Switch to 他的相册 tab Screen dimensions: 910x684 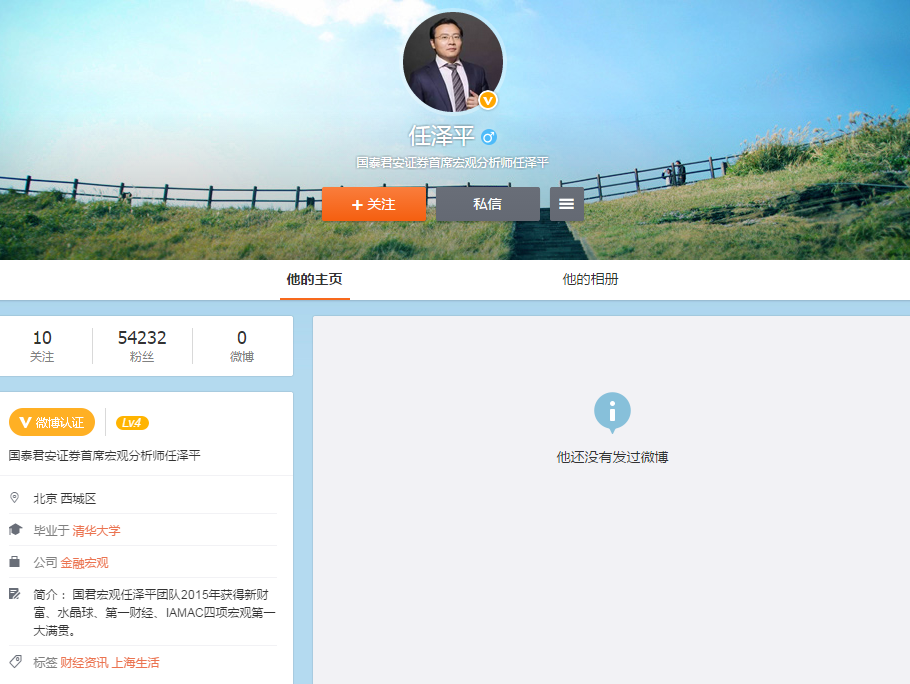click(590, 280)
